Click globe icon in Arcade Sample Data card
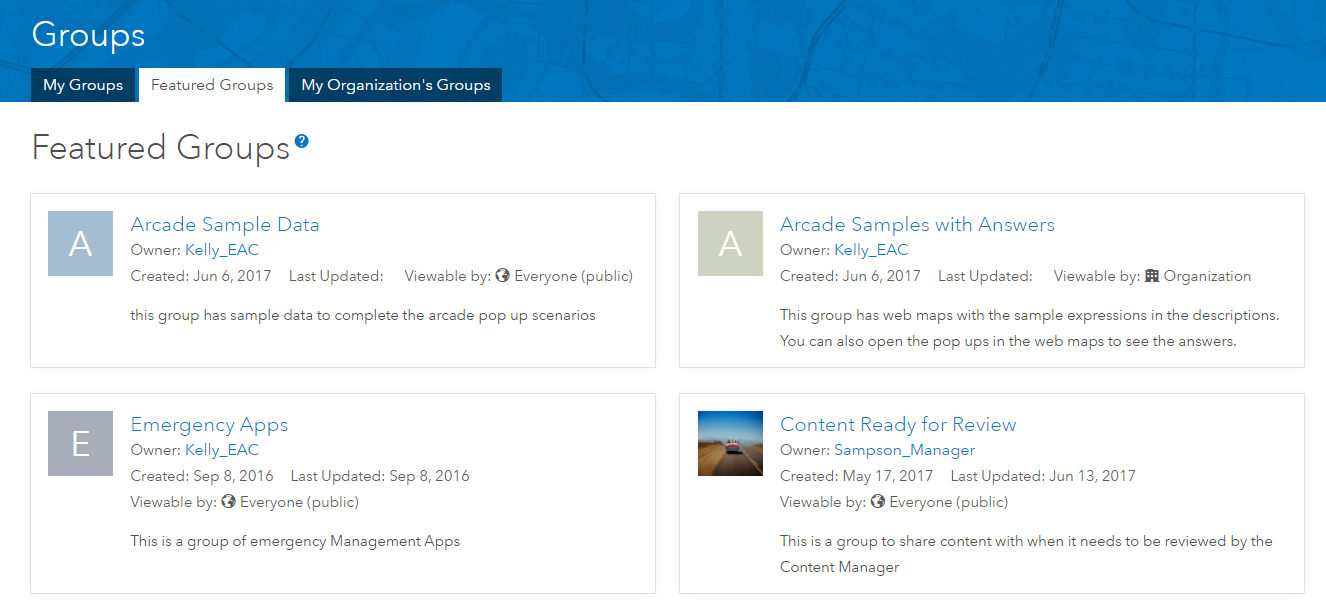This screenshot has width=1326, height=608. [503, 276]
